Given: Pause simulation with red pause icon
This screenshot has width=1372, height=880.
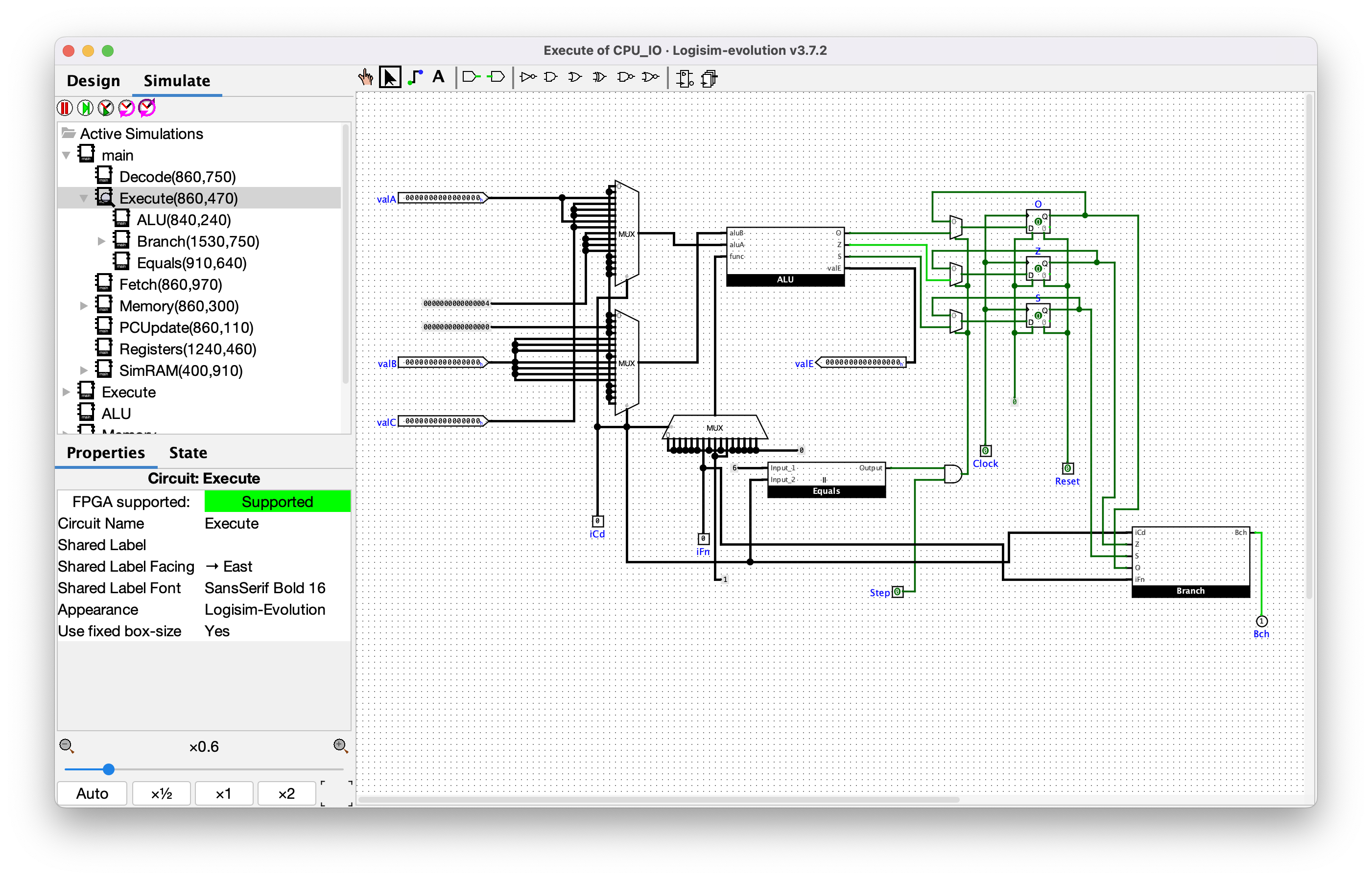Looking at the screenshot, I should (x=65, y=107).
